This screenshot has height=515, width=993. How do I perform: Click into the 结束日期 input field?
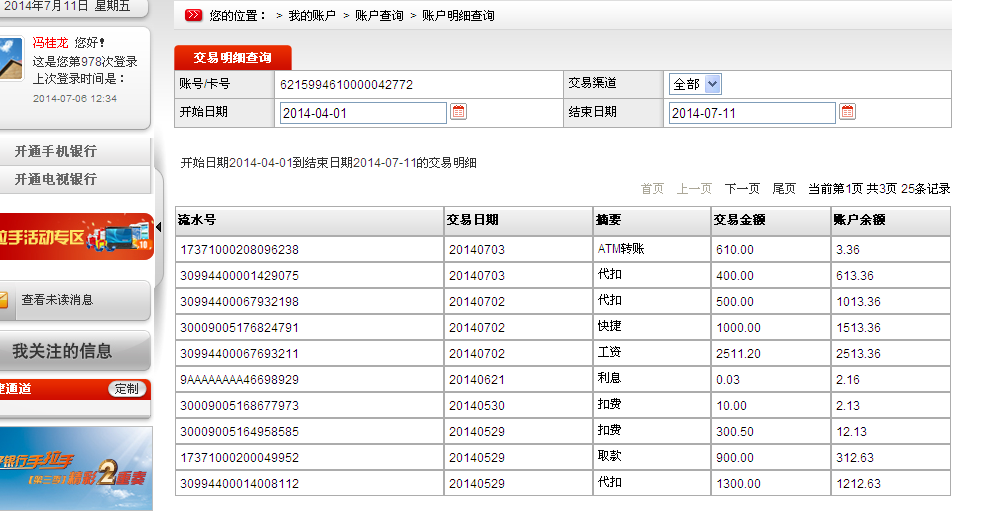pyautogui.click(x=751, y=113)
